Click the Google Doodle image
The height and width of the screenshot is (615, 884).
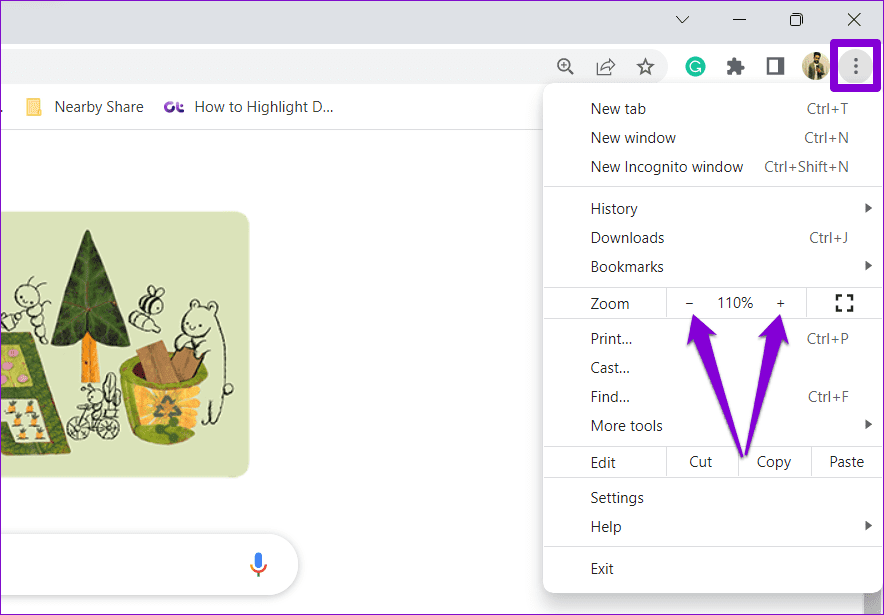[125, 344]
